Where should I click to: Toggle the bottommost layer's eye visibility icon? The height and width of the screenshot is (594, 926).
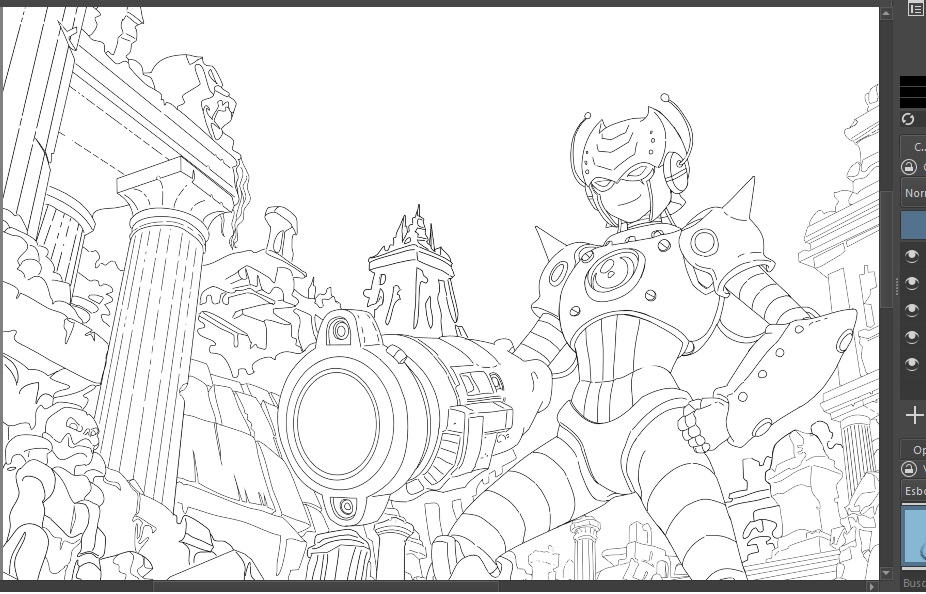[912, 364]
